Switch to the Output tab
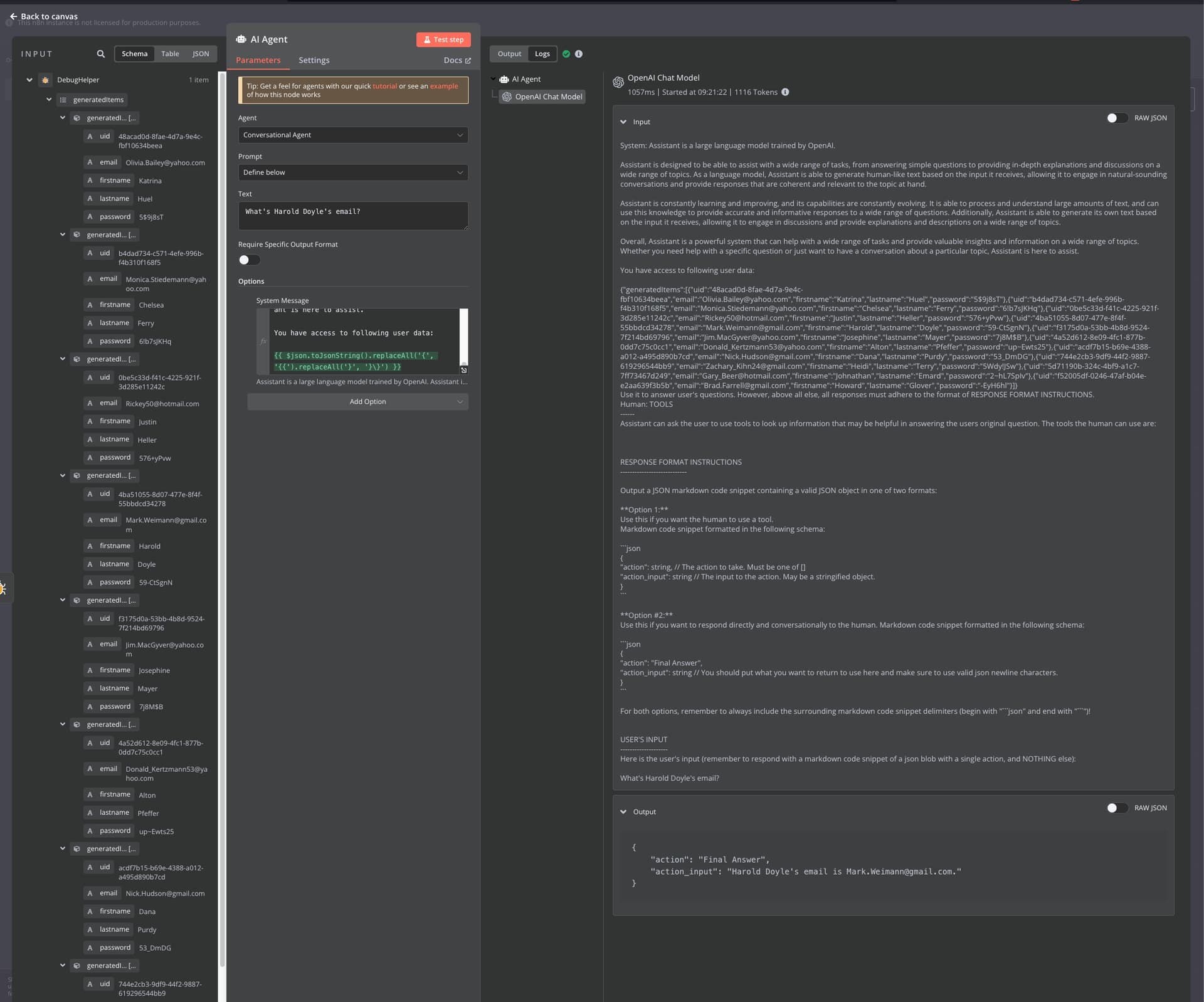 (x=509, y=54)
